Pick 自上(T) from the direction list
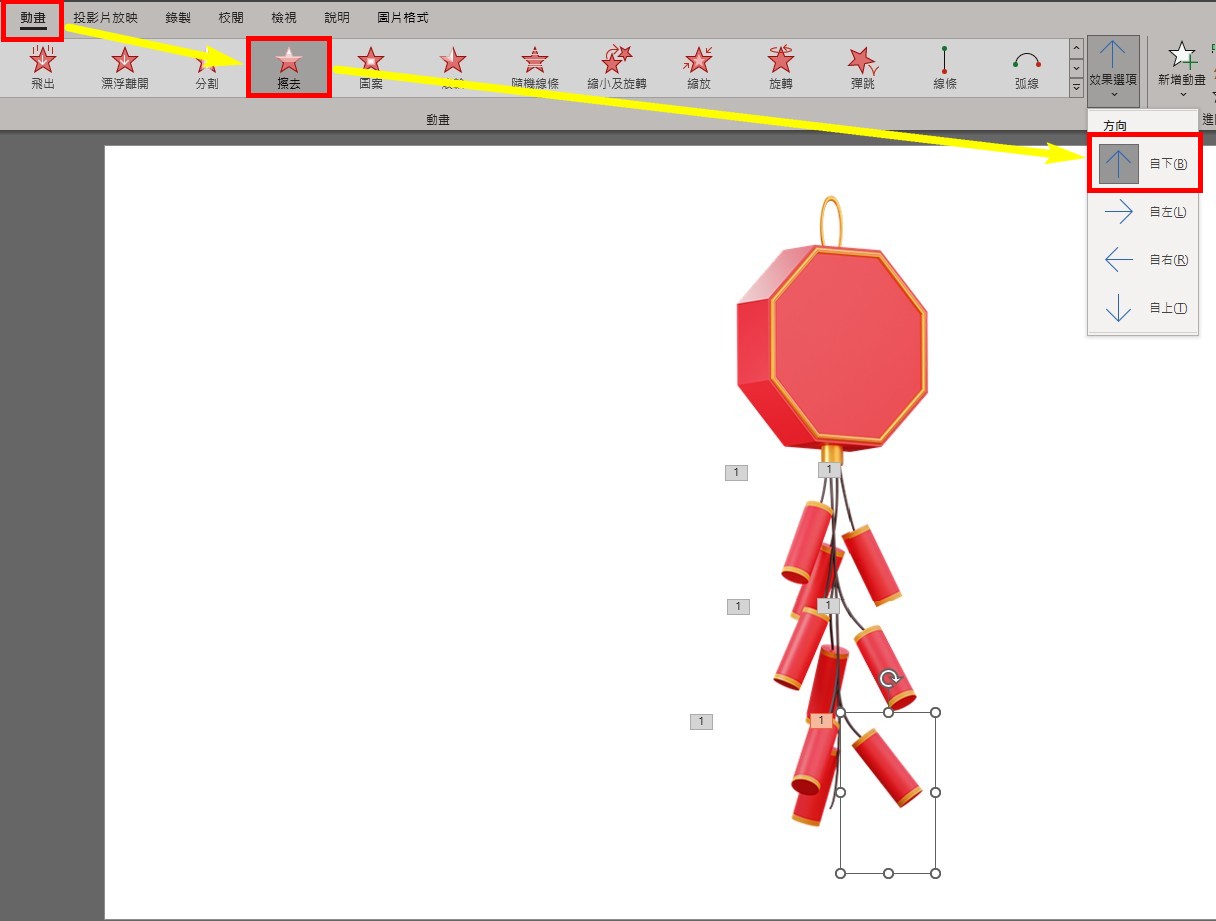Screen dimensions: 1216x921 1143,308
